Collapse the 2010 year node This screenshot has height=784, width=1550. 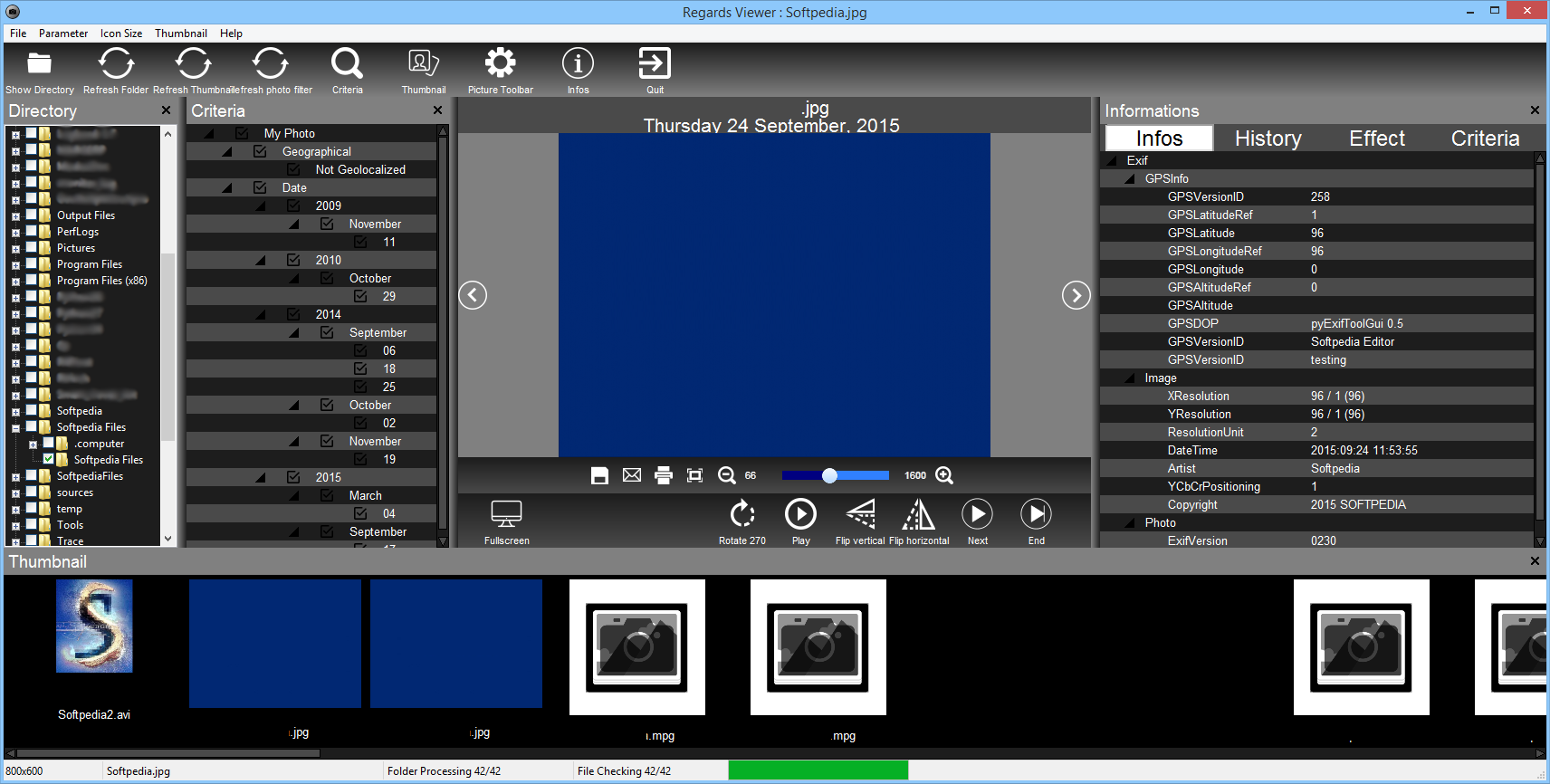pos(261,260)
